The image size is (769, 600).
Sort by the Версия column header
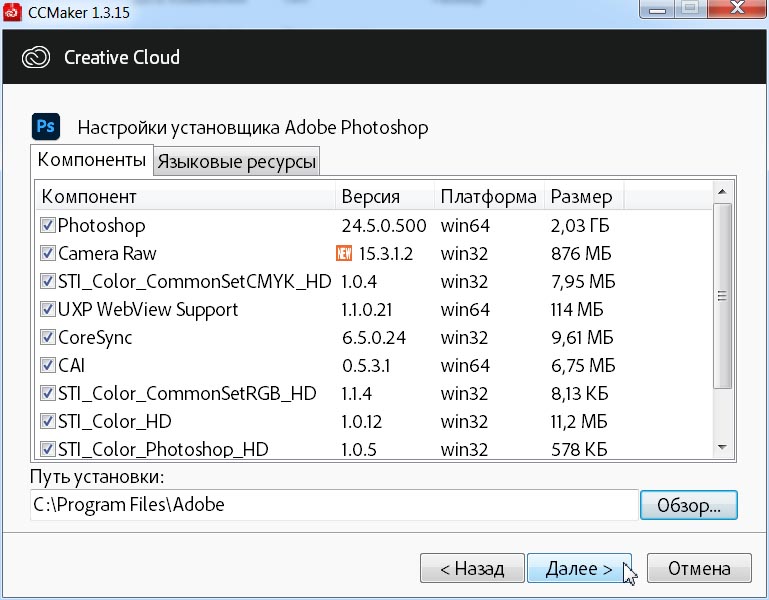[385, 196]
